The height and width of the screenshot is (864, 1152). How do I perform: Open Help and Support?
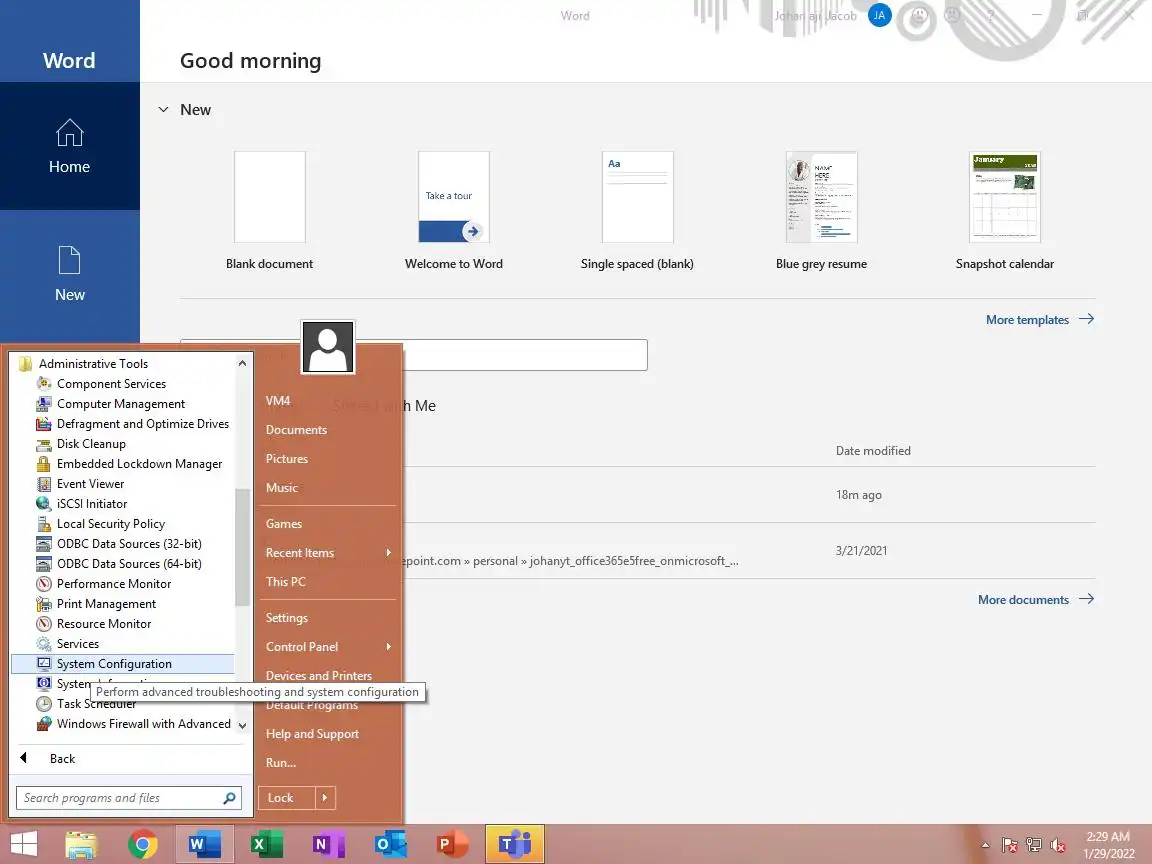point(312,733)
